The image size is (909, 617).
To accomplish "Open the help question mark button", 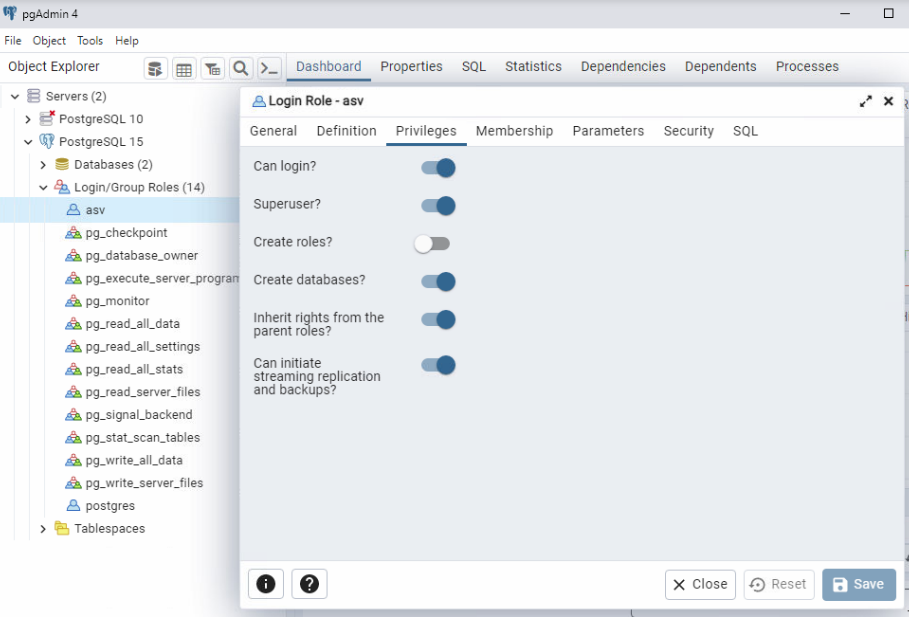I will coord(309,584).
